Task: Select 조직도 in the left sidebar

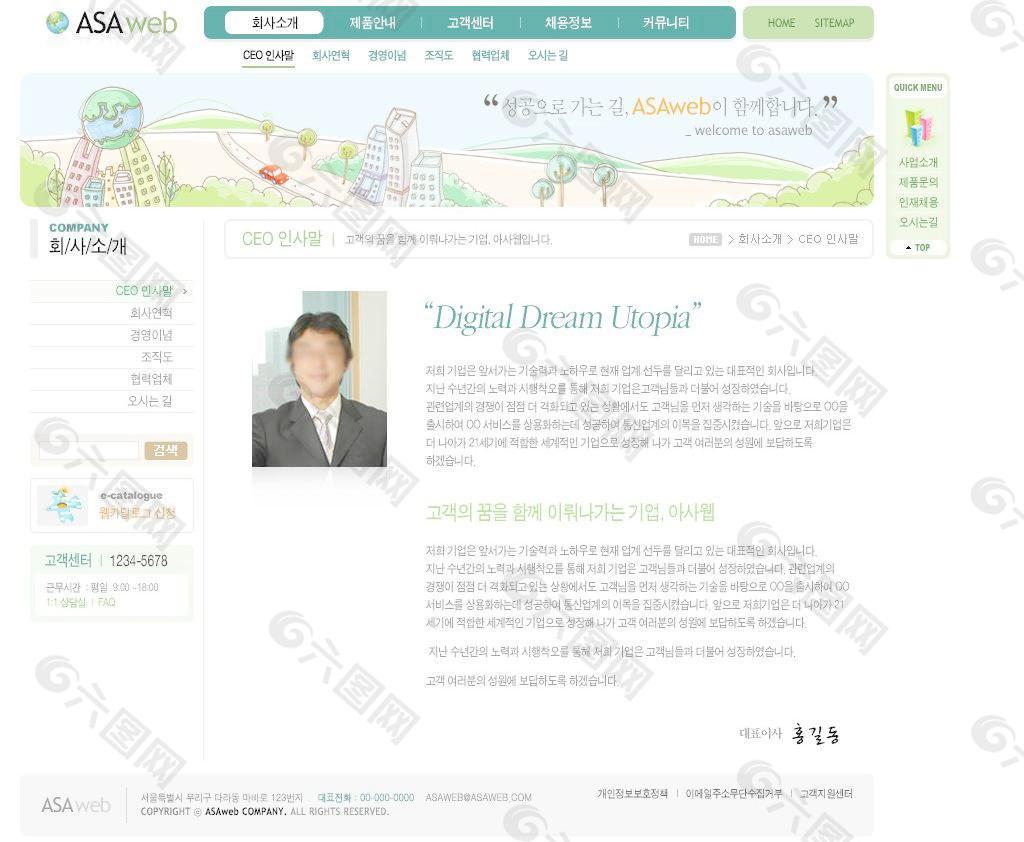Action: 157,357
